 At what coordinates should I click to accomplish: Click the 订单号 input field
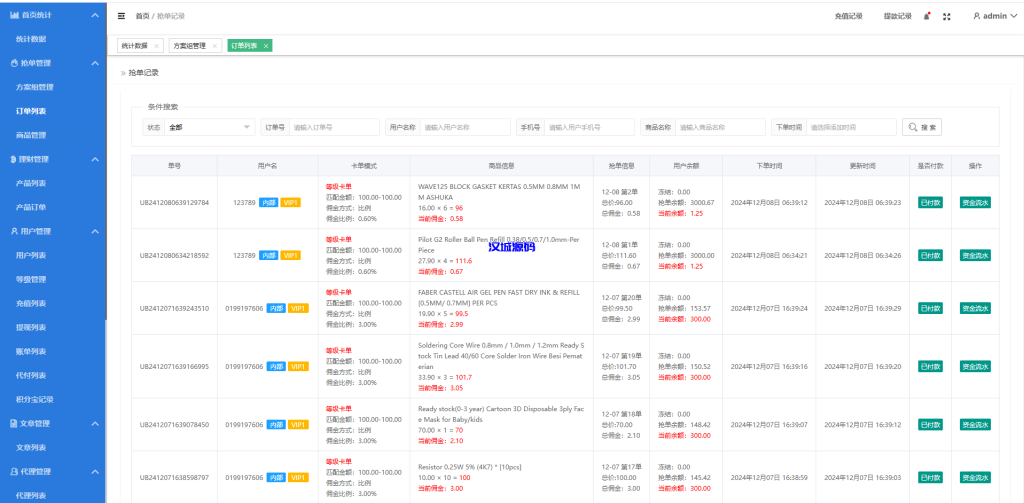click(334, 127)
